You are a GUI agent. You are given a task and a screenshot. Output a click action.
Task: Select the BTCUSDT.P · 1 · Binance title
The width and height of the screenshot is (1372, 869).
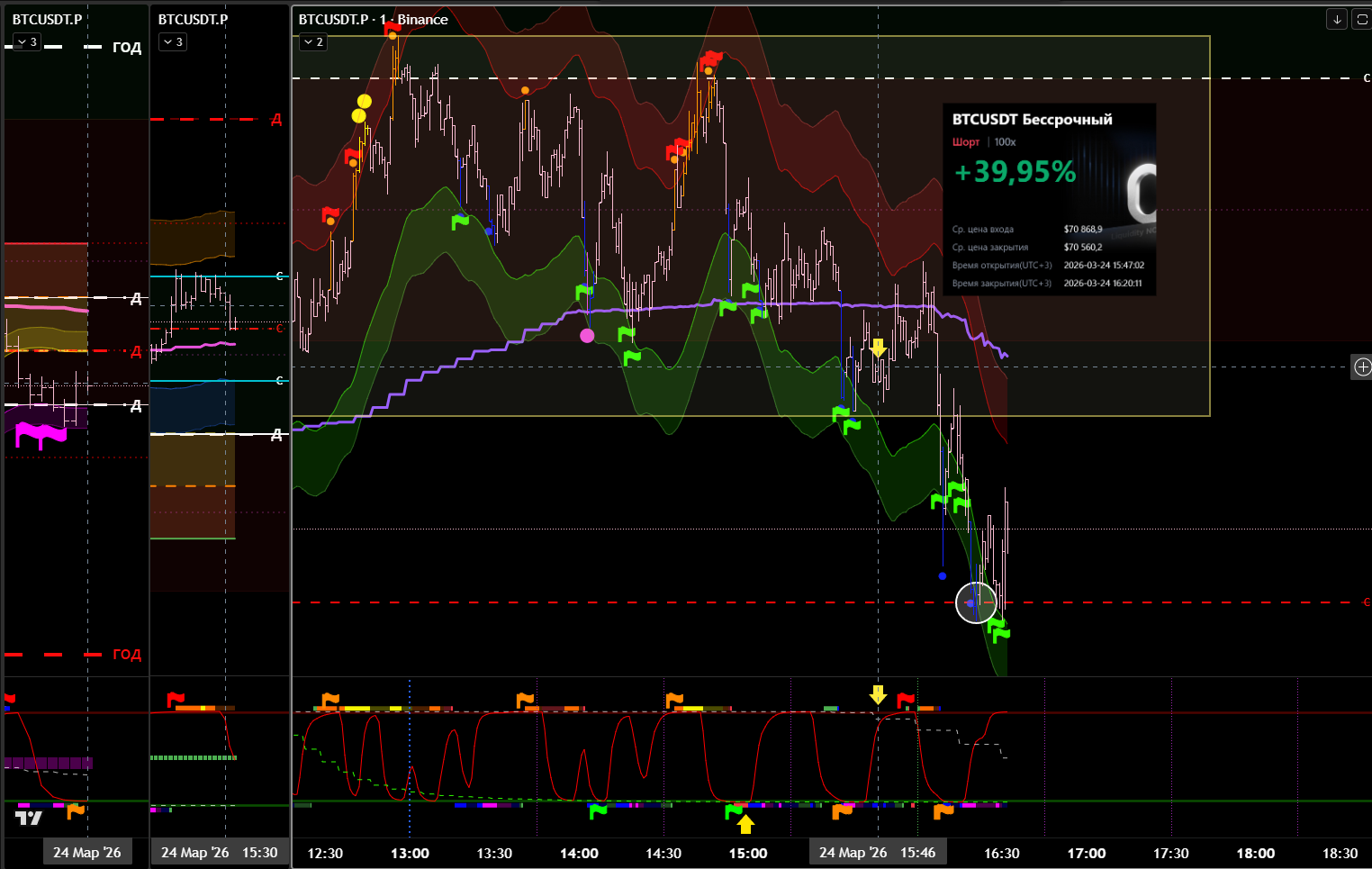pyautogui.click(x=373, y=20)
